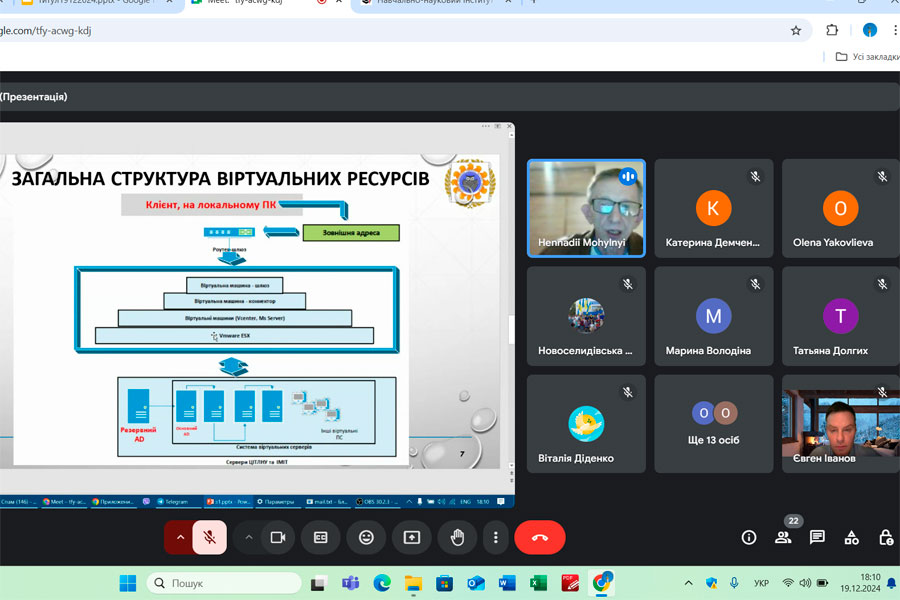This screenshot has height=600, width=900.
Task: Unmute the microphone in Meet
Action: pos(210,537)
